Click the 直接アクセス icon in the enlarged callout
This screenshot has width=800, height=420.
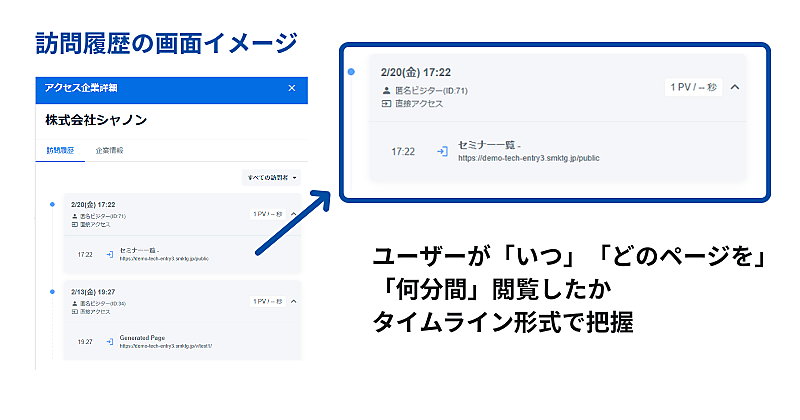click(x=386, y=104)
